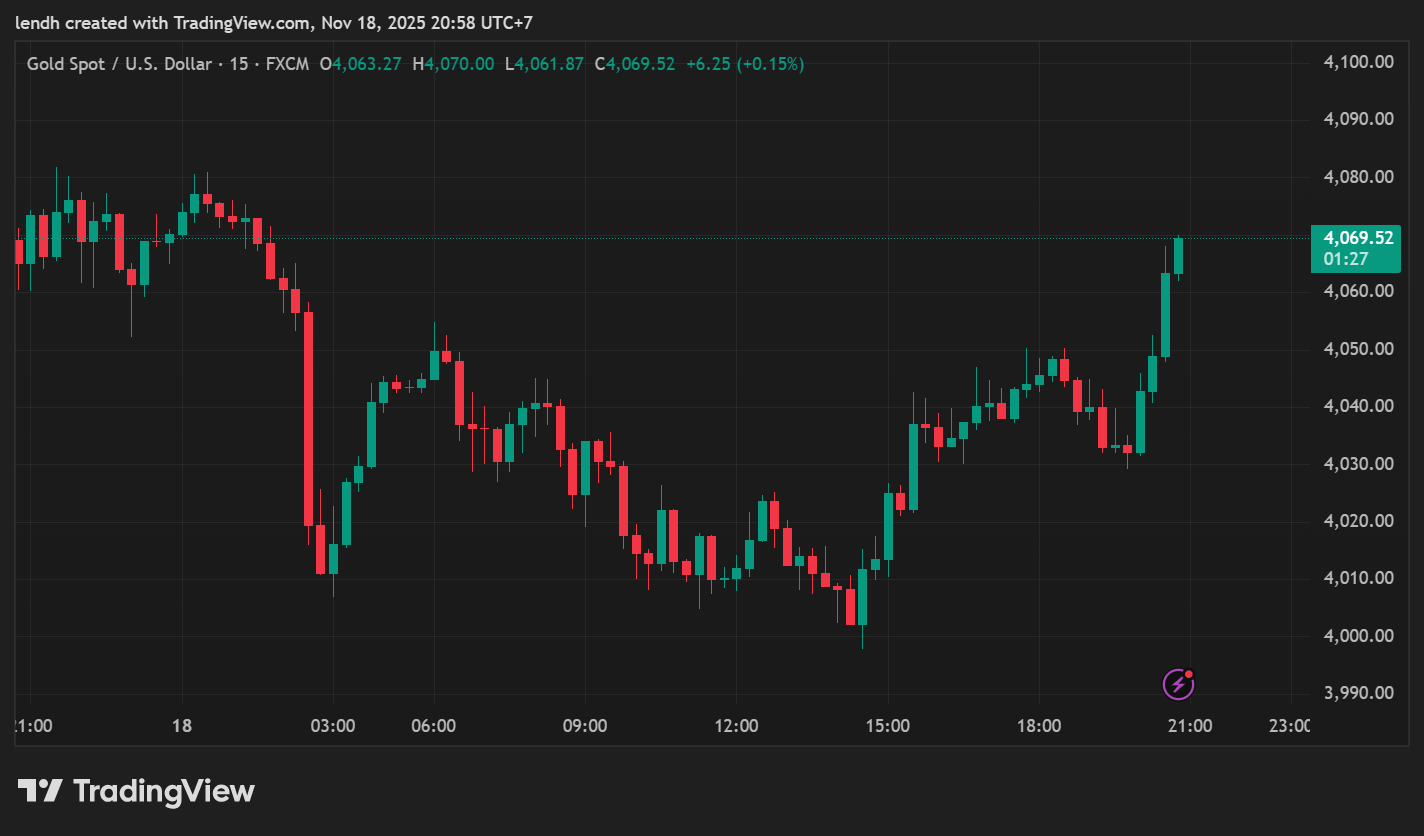Open the TradingView wordmark link
1424x836 pixels.
[x=164, y=792]
